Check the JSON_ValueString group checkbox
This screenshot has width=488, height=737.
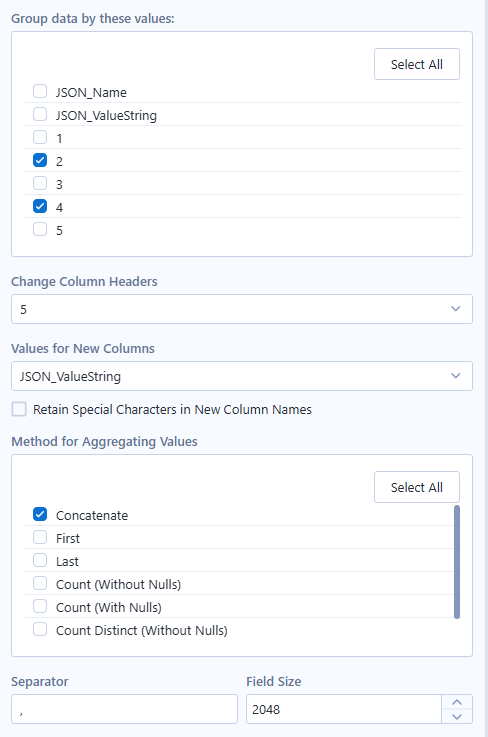tap(40, 114)
